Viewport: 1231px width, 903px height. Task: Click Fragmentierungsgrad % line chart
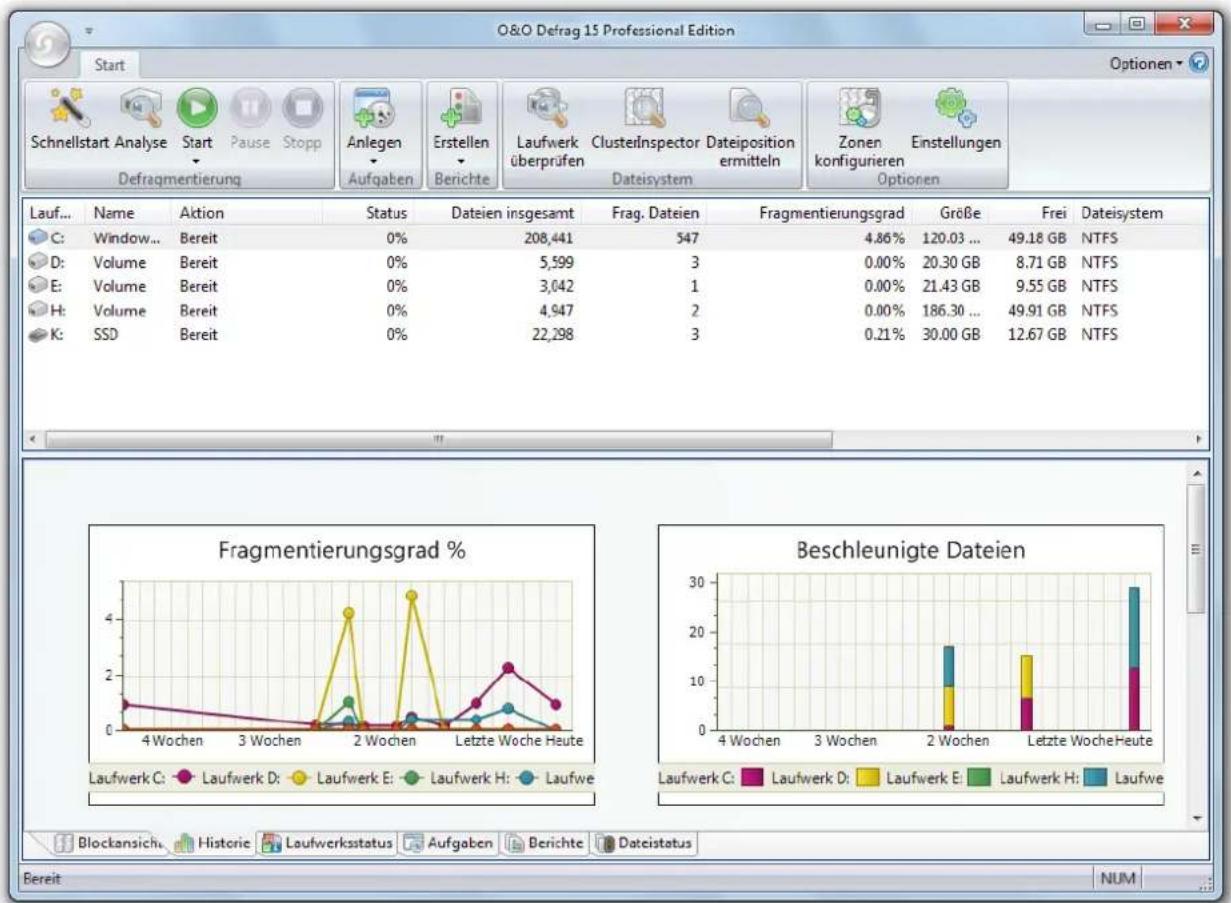tap(342, 664)
